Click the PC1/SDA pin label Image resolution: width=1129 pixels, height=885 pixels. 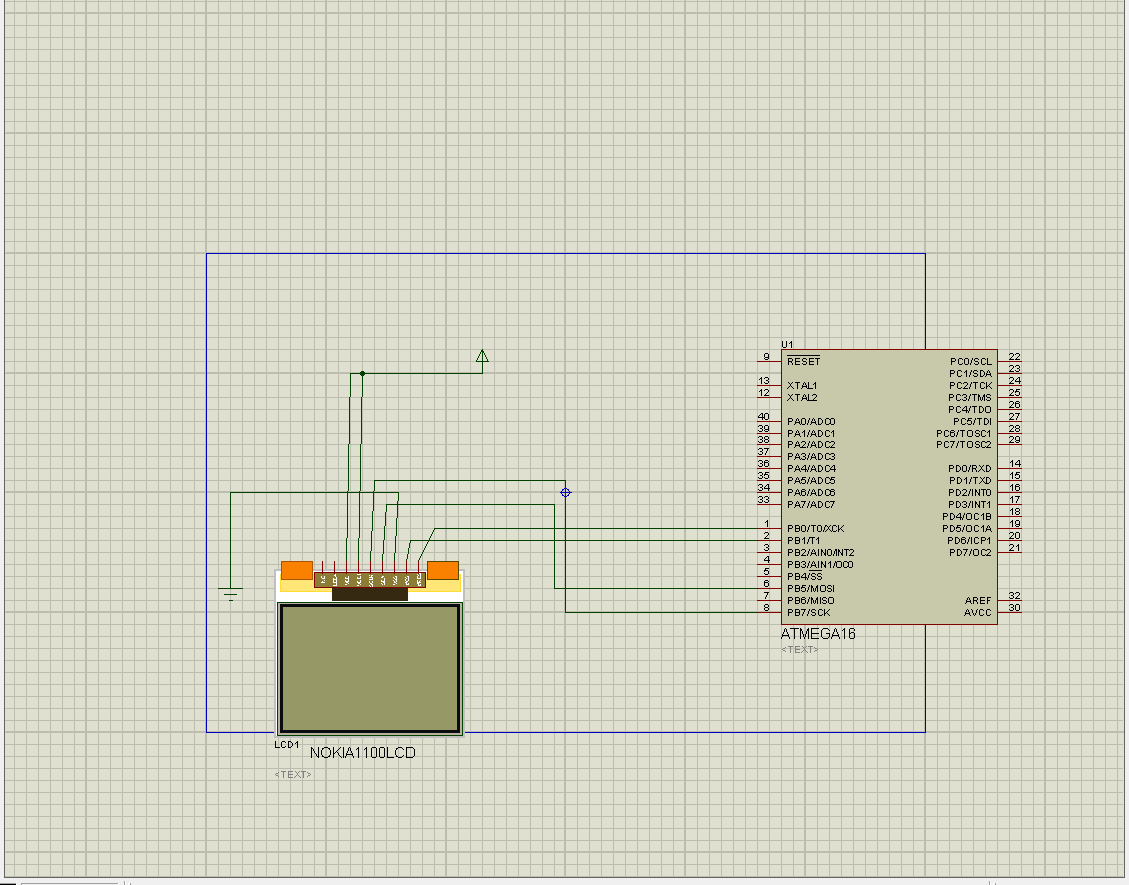point(971,374)
